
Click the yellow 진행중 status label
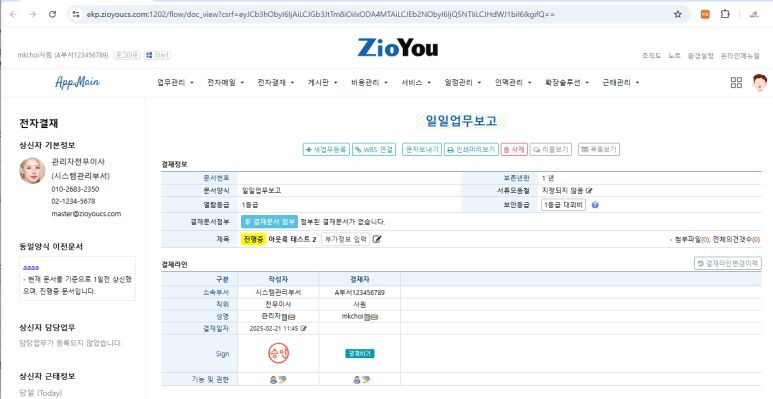click(253, 239)
